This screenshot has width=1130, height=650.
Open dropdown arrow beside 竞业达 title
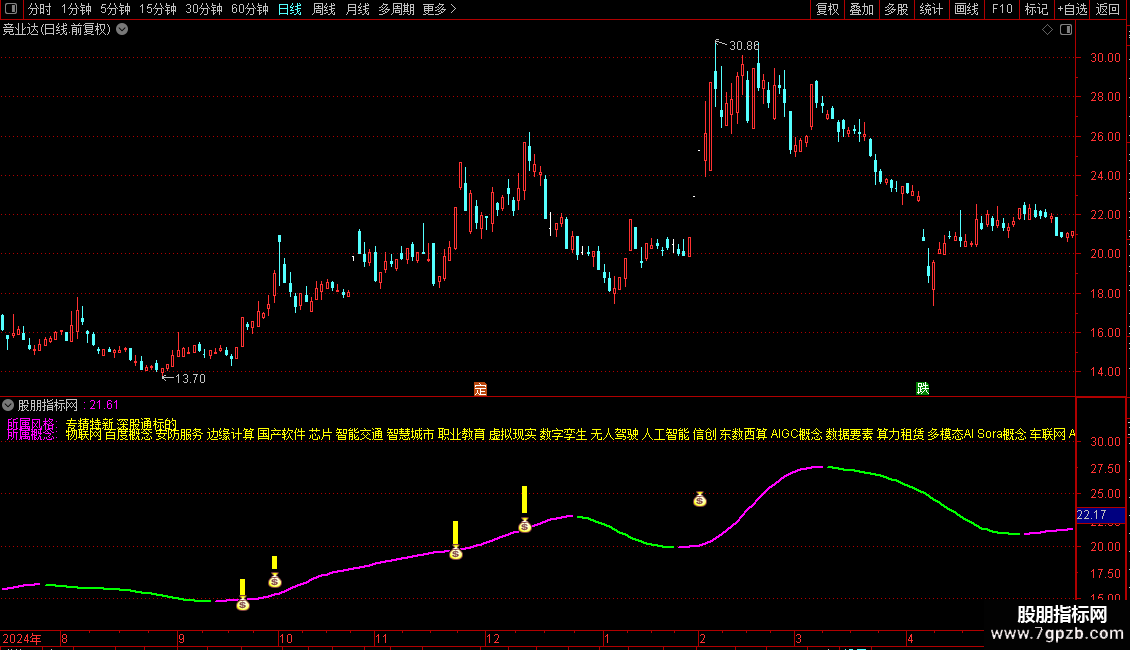122,30
